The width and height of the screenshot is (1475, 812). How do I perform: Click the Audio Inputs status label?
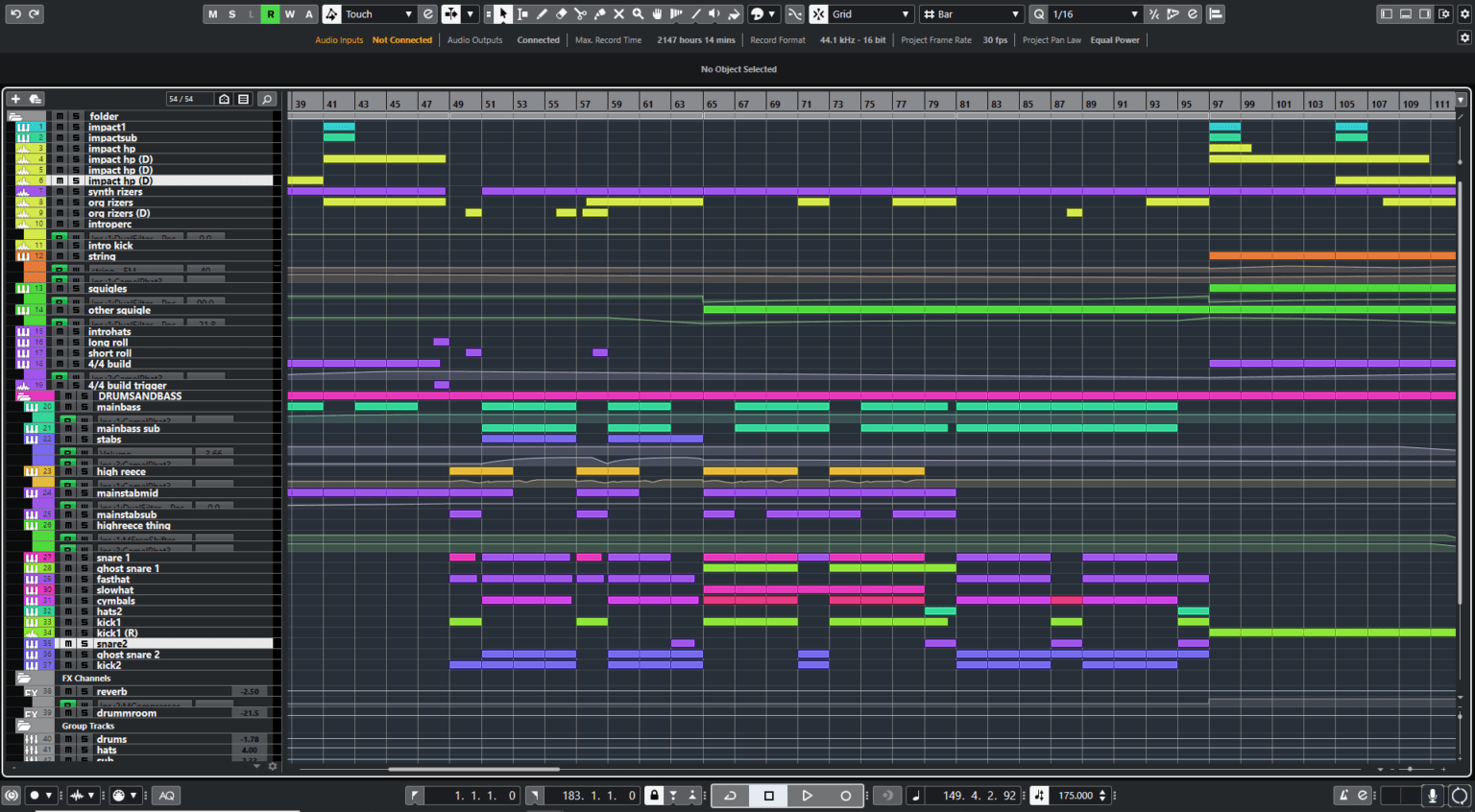click(339, 40)
